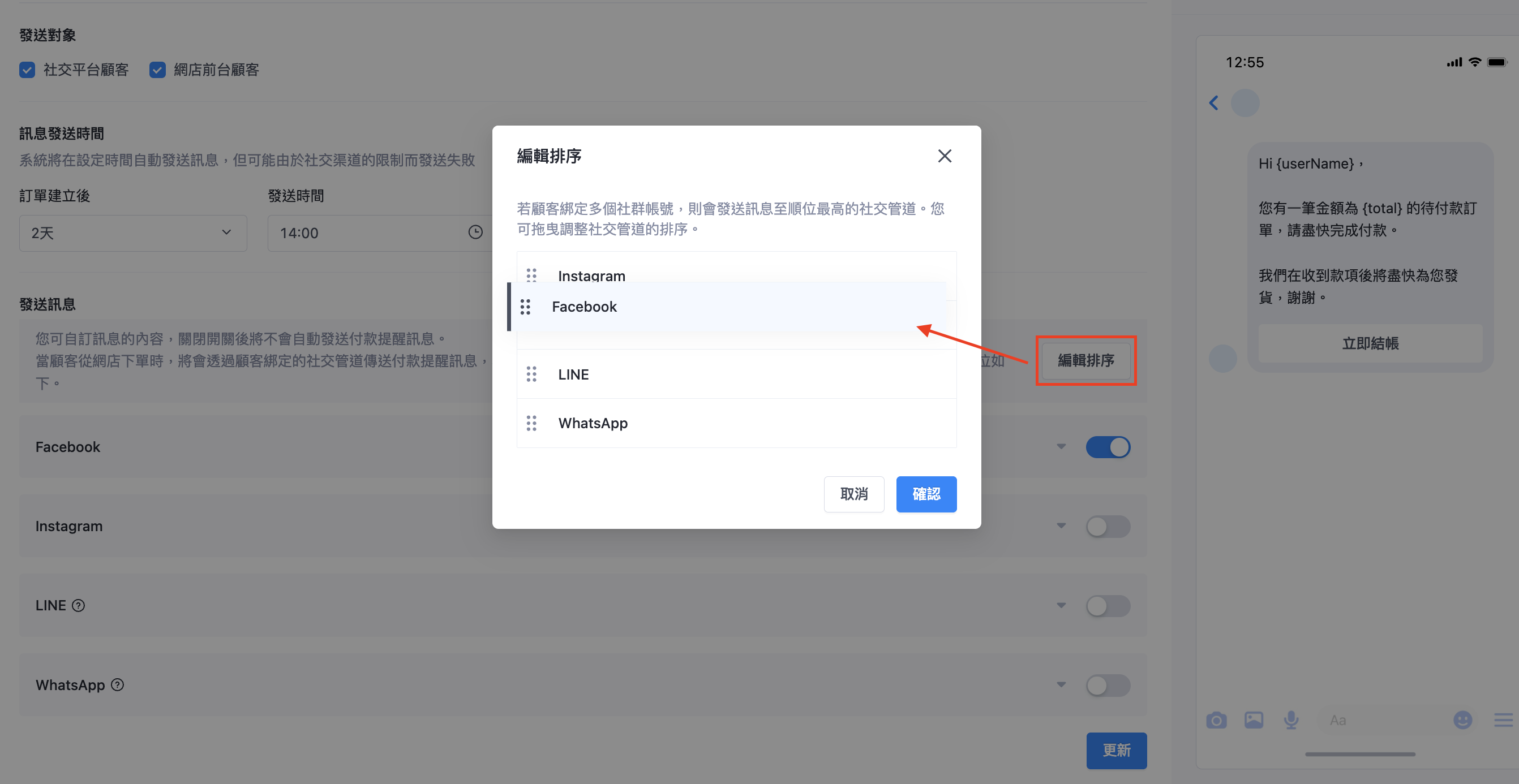Click the WhatsApp help question icon
Image resolution: width=1519 pixels, height=784 pixels.
(117, 684)
